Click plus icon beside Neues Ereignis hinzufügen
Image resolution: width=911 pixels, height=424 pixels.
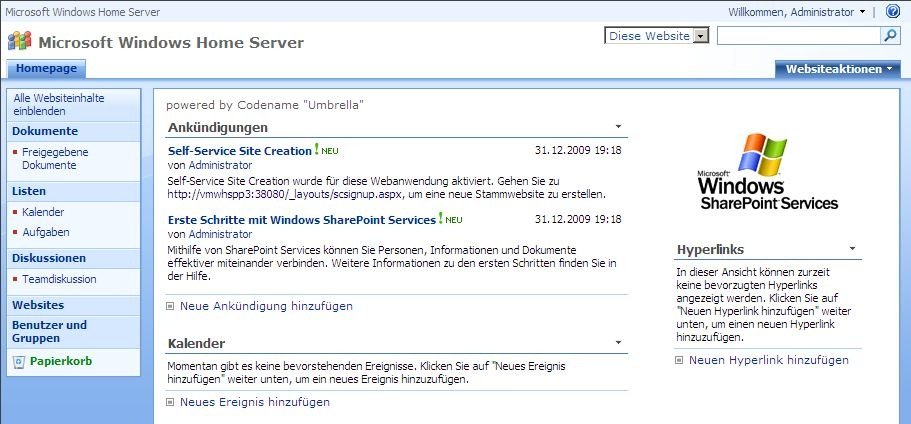click(170, 402)
